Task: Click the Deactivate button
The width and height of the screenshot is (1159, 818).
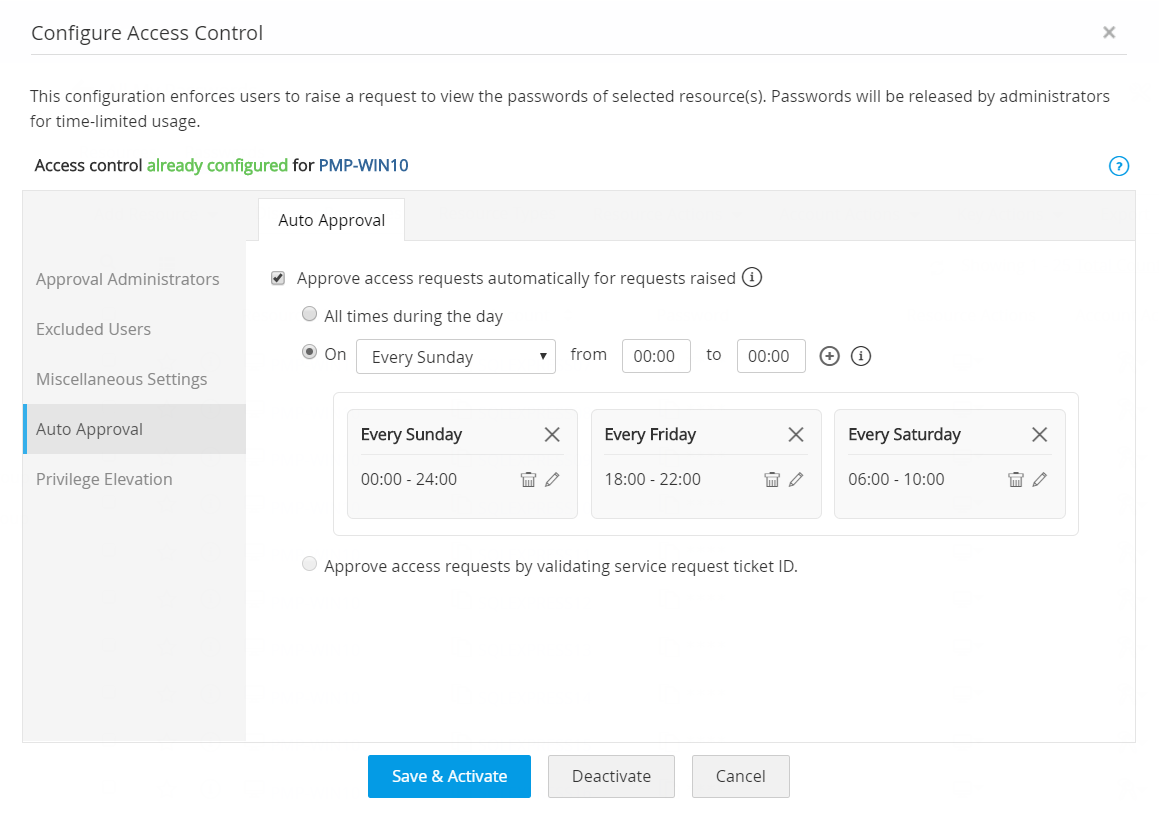Action: click(611, 776)
